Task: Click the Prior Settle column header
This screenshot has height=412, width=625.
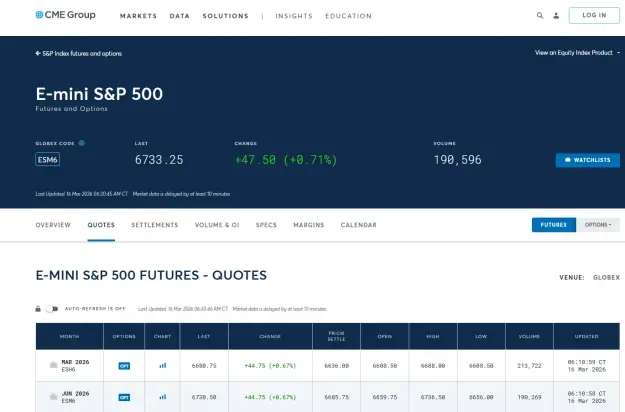Action: (336, 336)
